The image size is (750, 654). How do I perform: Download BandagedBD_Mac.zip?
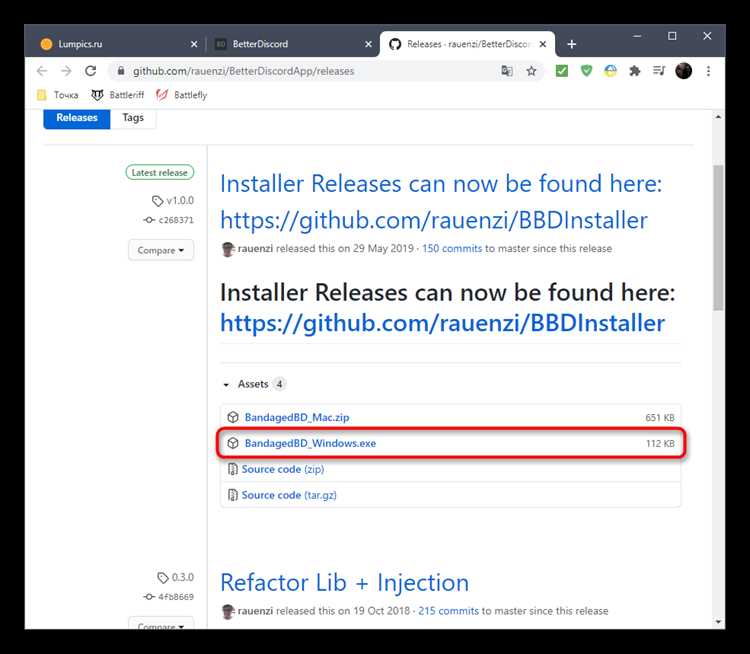pyautogui.click(x=297, y=418)
